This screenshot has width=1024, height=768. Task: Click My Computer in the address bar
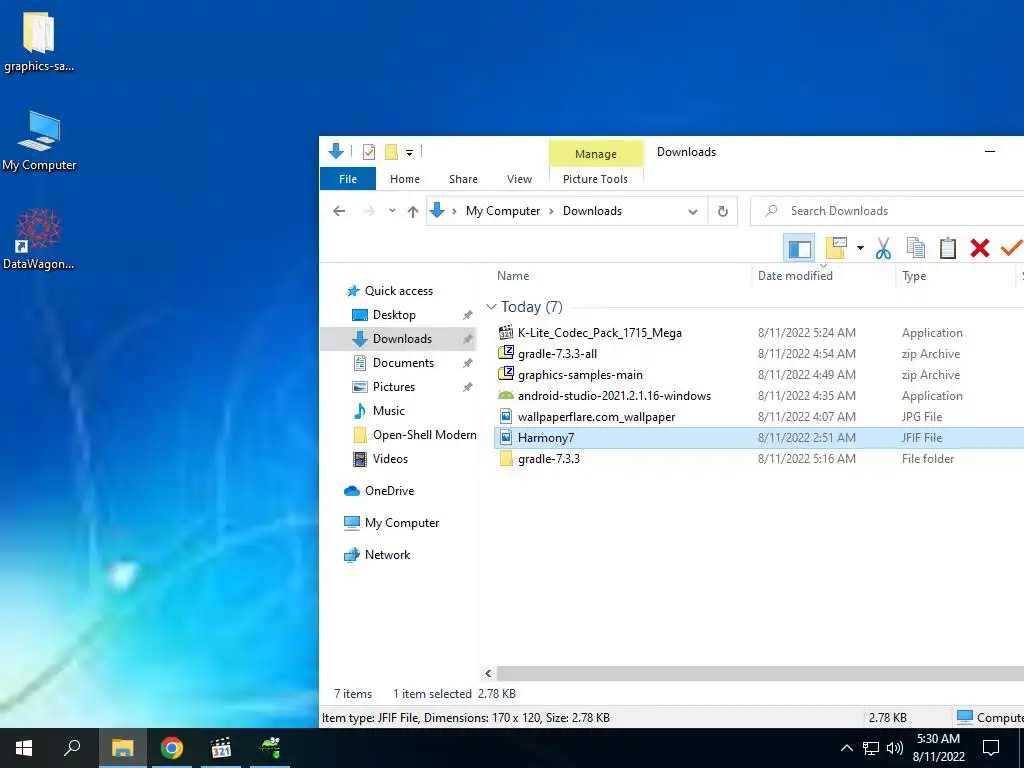click(x=503, y=211)
